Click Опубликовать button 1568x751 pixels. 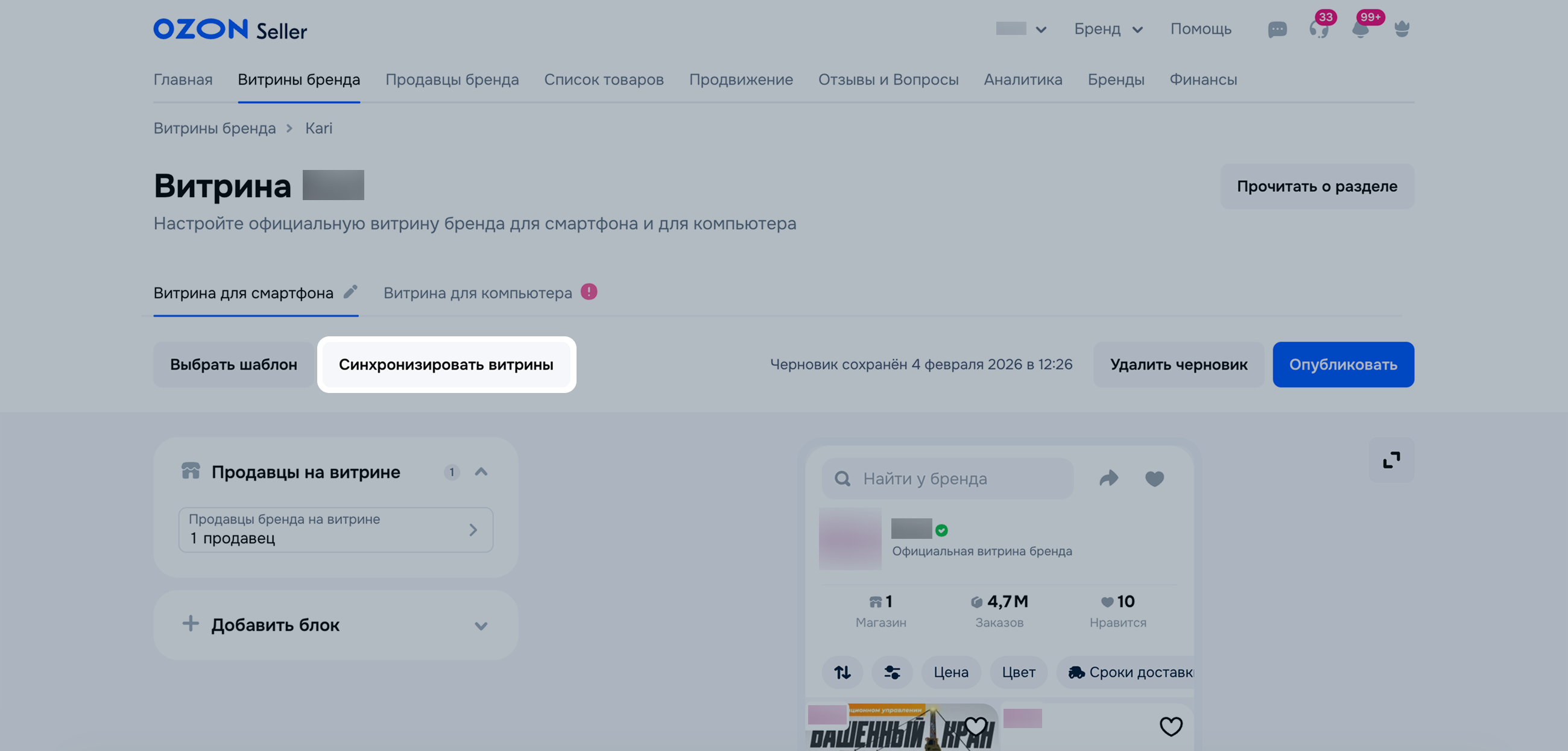[x=1343, y=365]
